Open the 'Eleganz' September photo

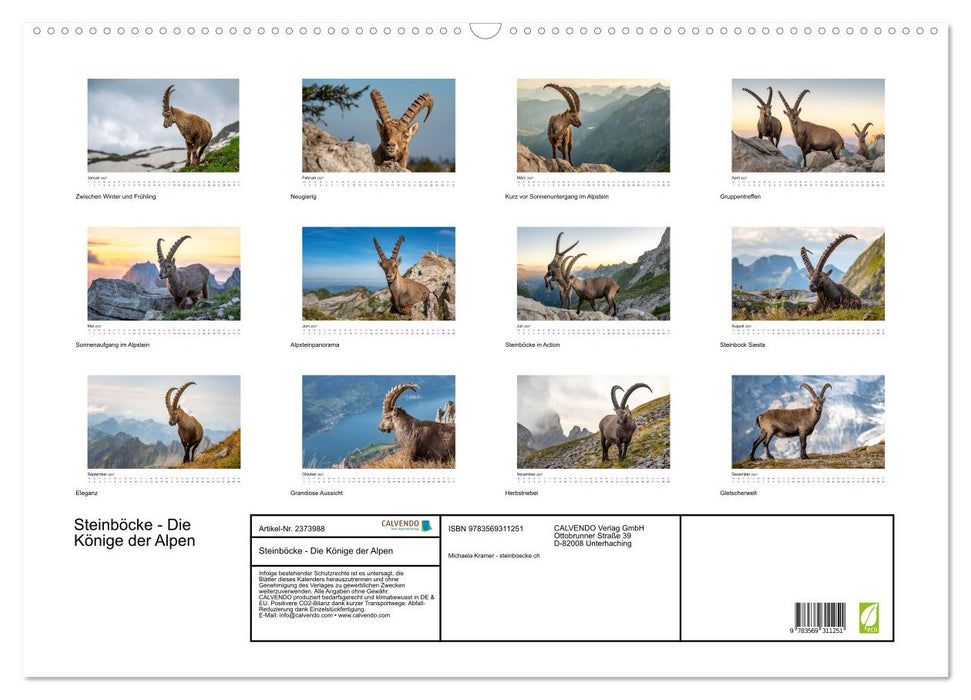163,422
